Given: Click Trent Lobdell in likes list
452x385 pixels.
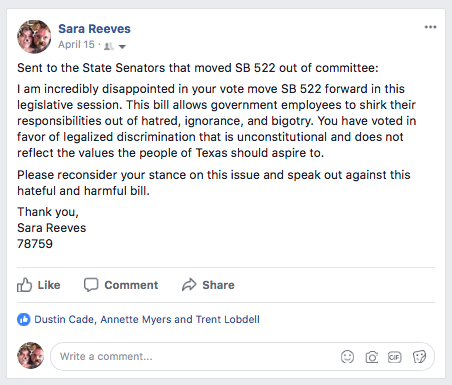Looking at the screenshot, I should (x=228, y=319).
